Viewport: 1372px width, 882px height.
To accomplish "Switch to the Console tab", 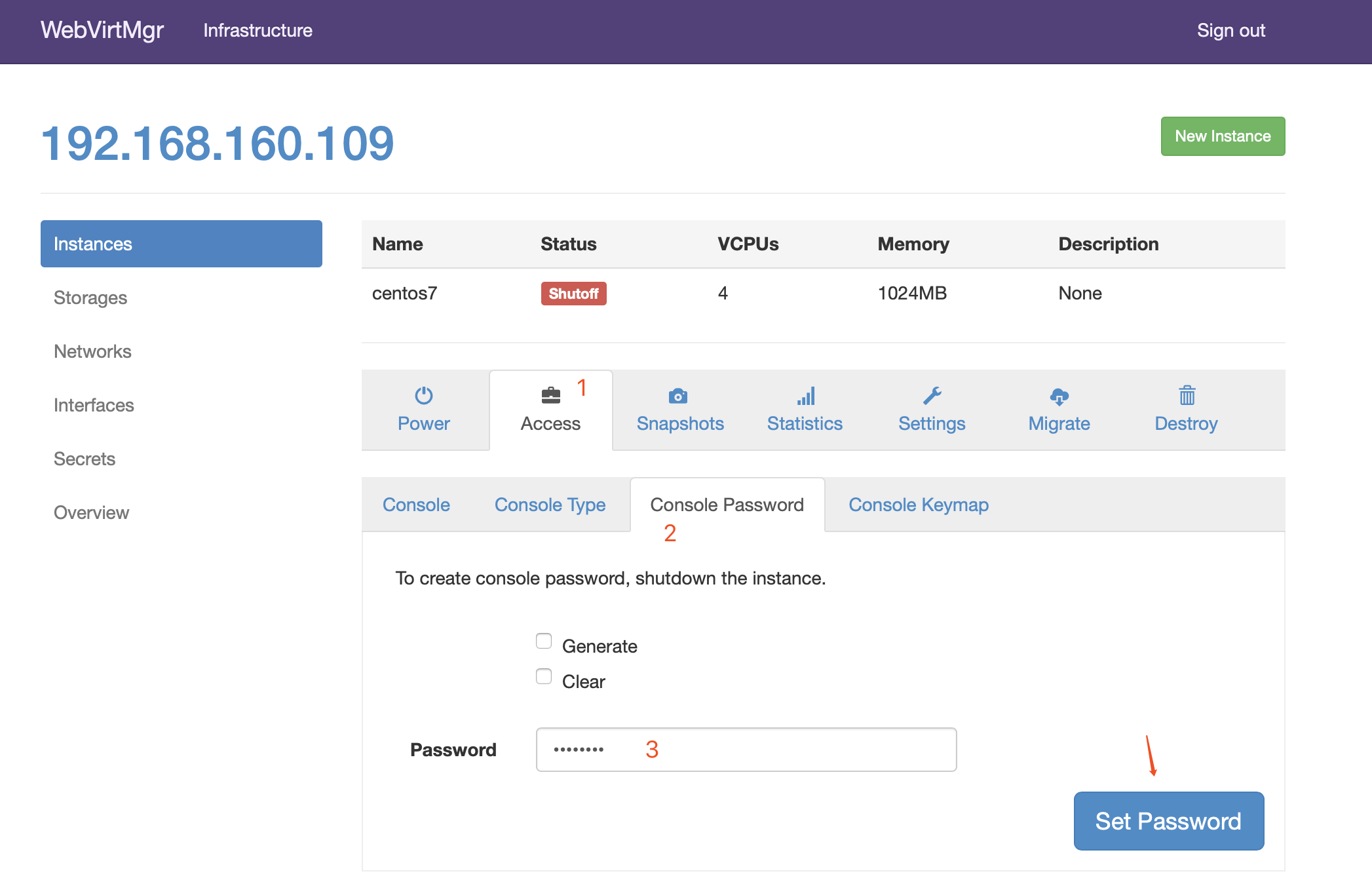I will [416, 505].
